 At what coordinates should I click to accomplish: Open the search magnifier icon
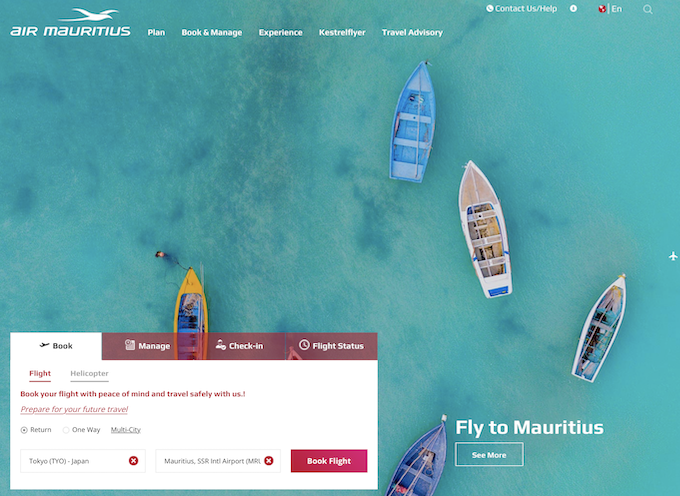click(647, 10)
